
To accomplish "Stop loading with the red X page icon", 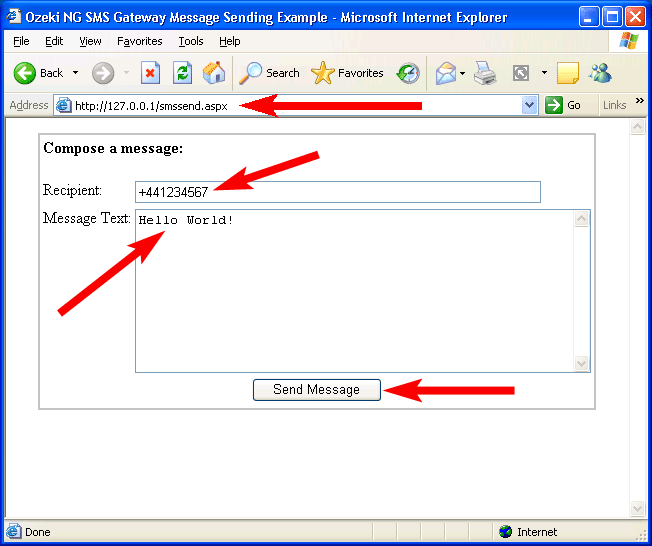I will pos(150,73).
